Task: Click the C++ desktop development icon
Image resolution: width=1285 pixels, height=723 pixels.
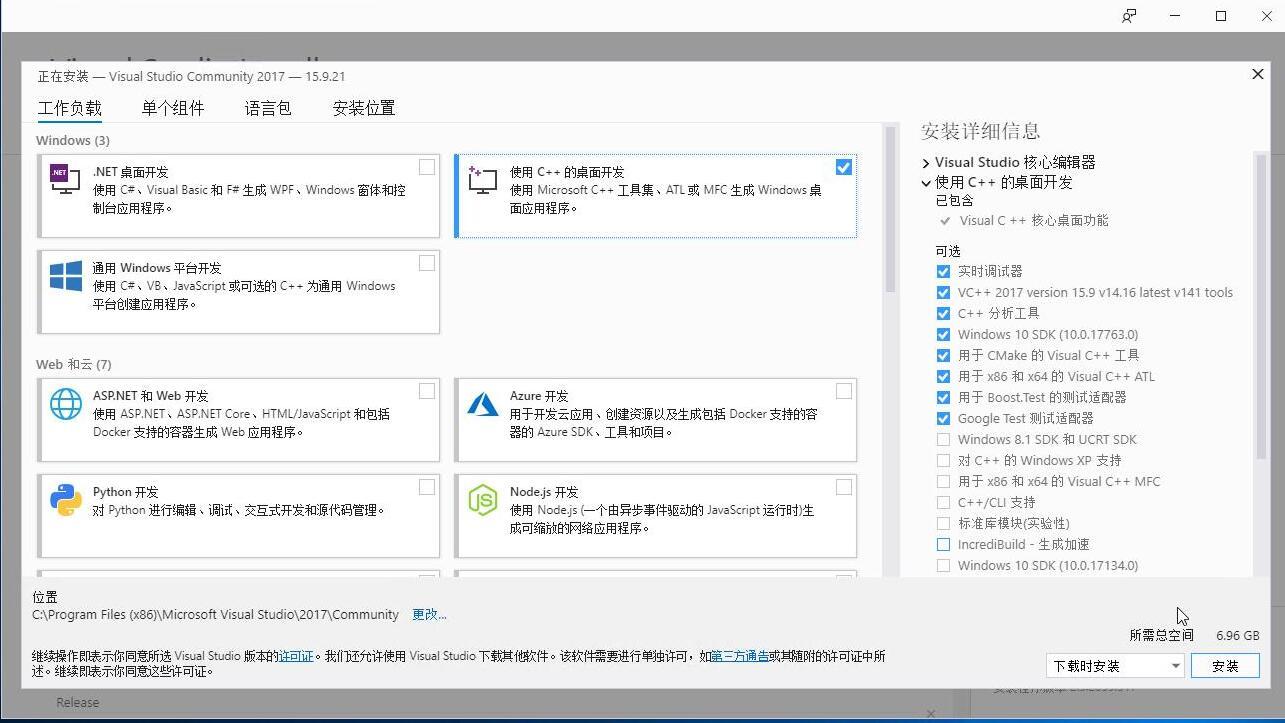Action: coord(482,179)
